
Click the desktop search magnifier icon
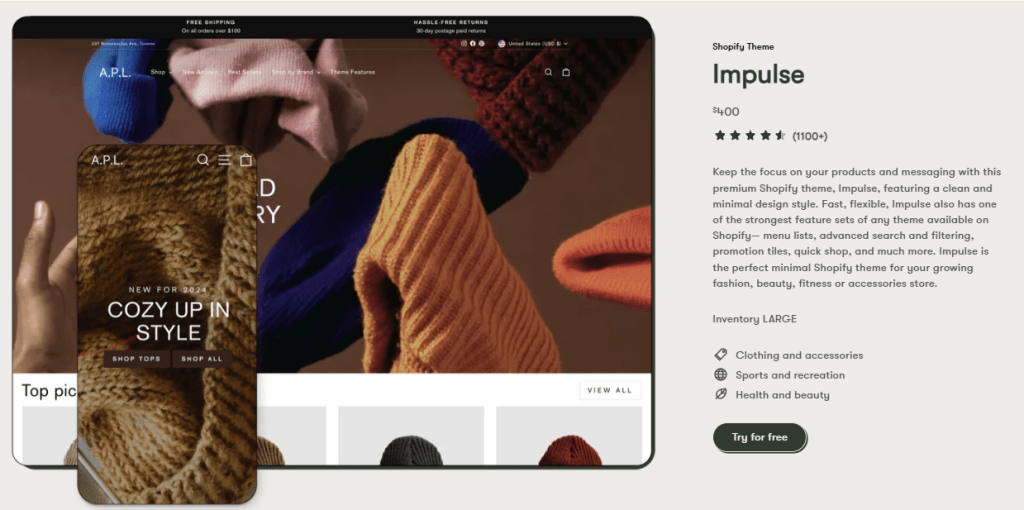(x=549, y=72)
